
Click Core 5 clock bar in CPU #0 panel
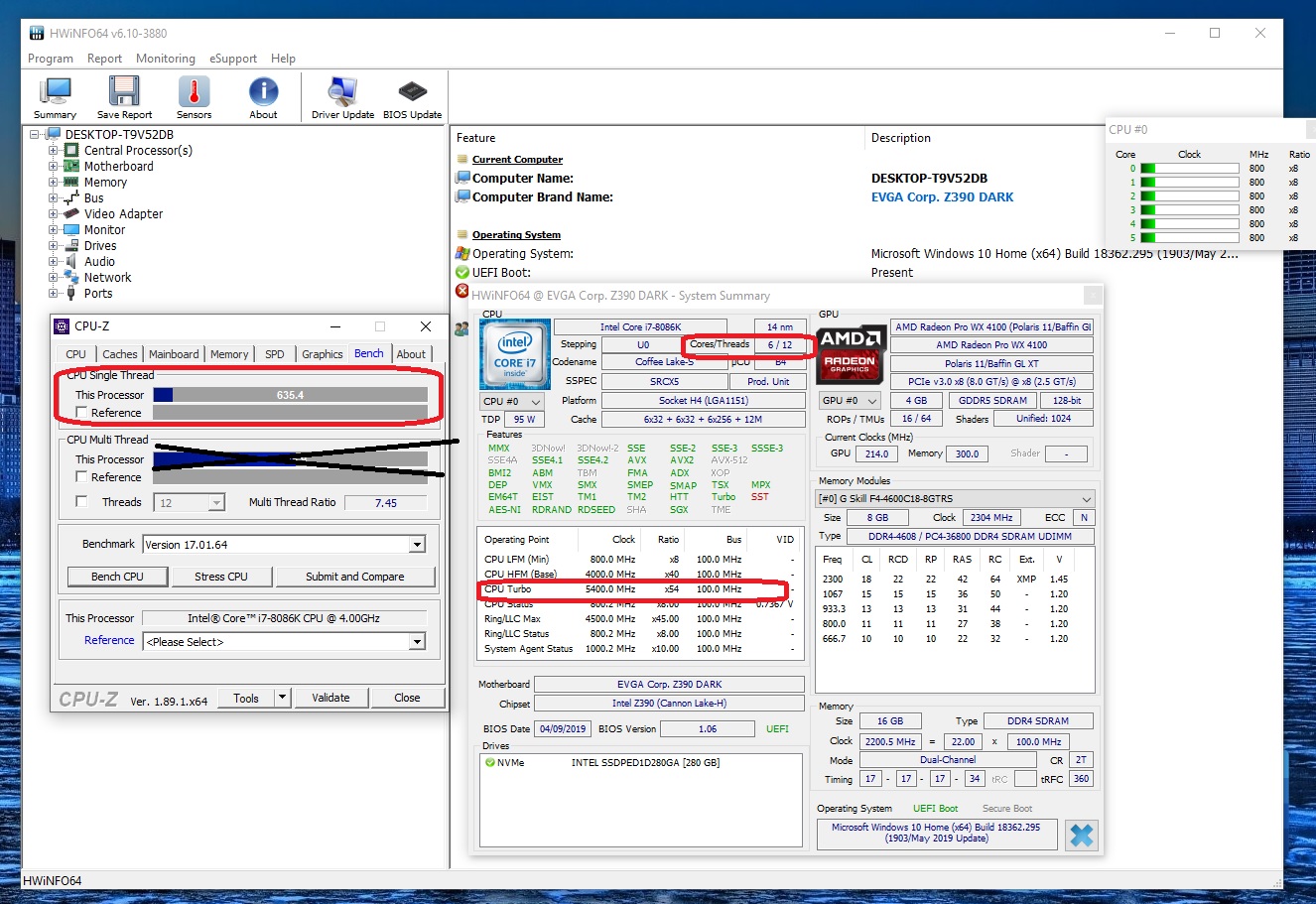click(1189, 238)
